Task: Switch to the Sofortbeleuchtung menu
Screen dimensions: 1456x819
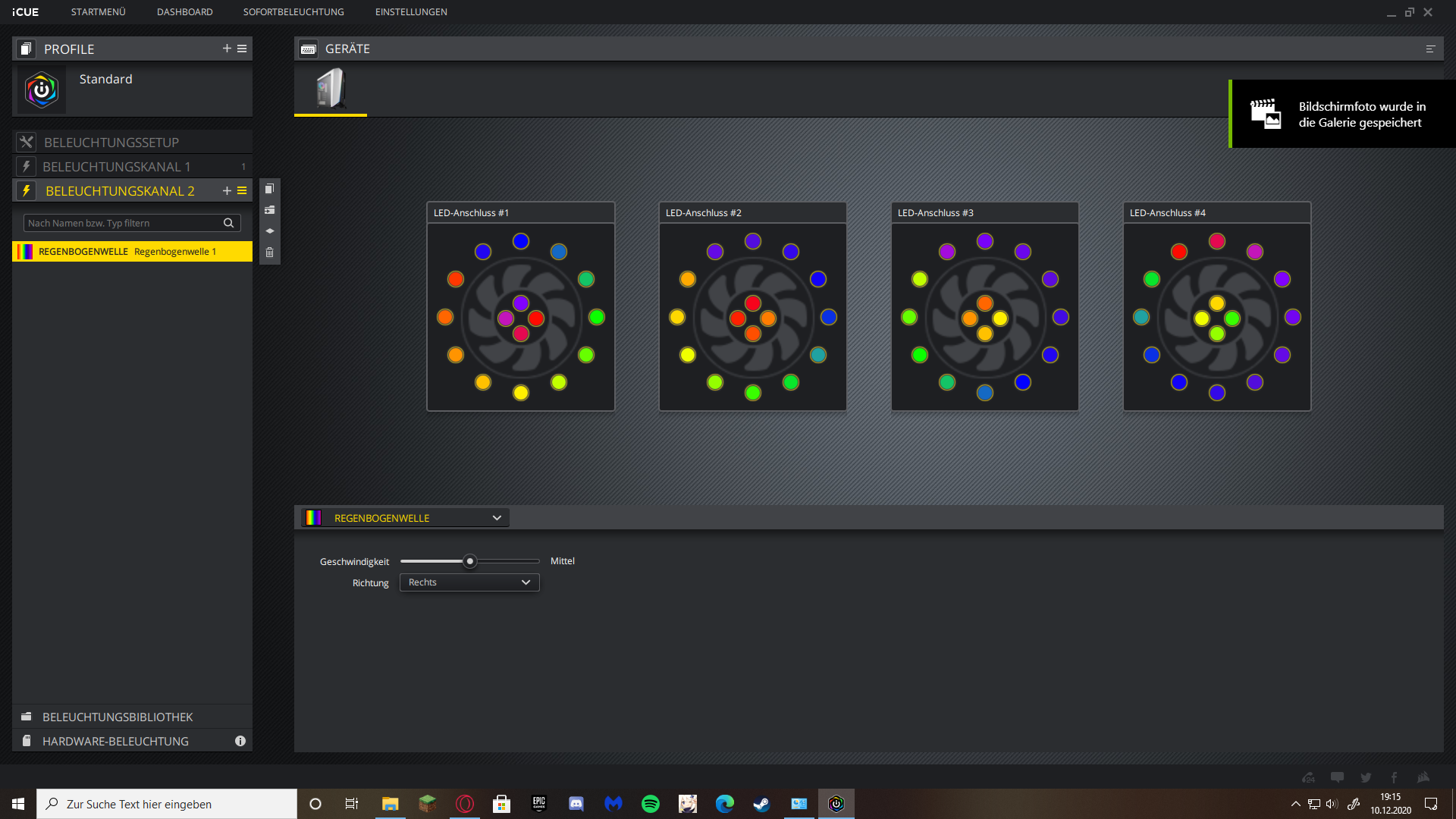Action: click(293, 11)
